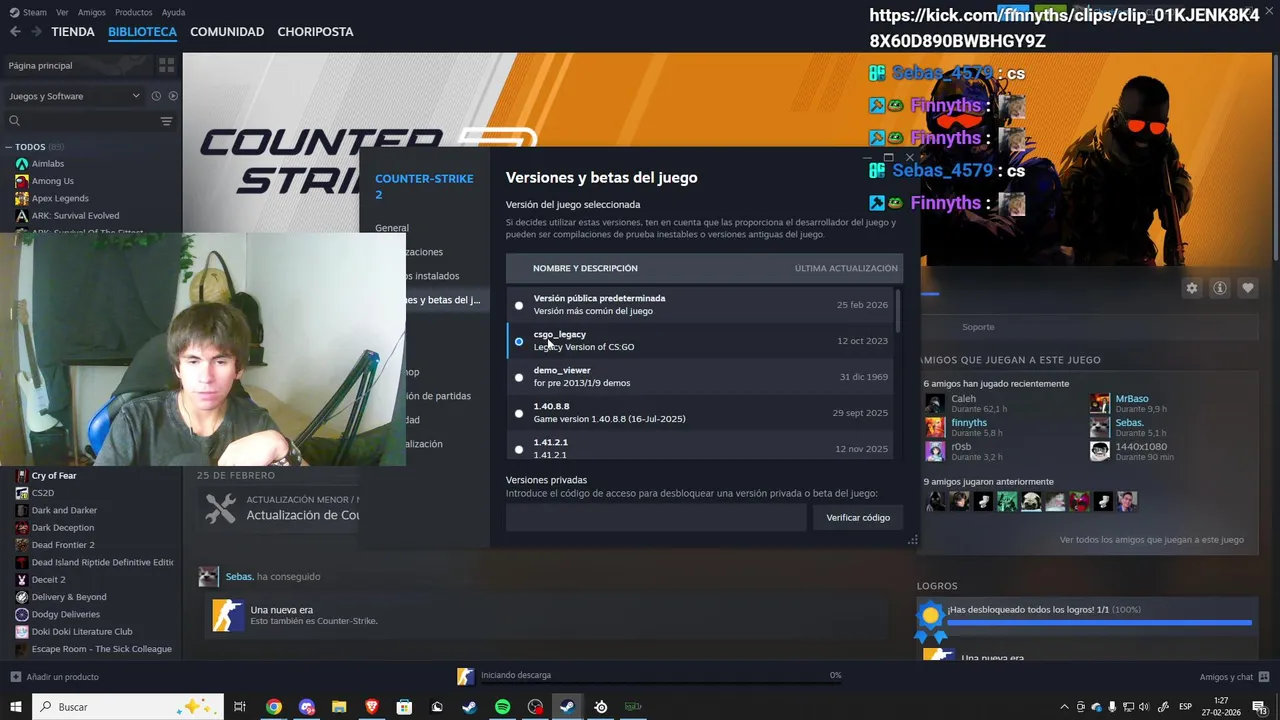Click the achievements progress bar
Viewport: 1280px width, 720px height.
pos(1100,623)
